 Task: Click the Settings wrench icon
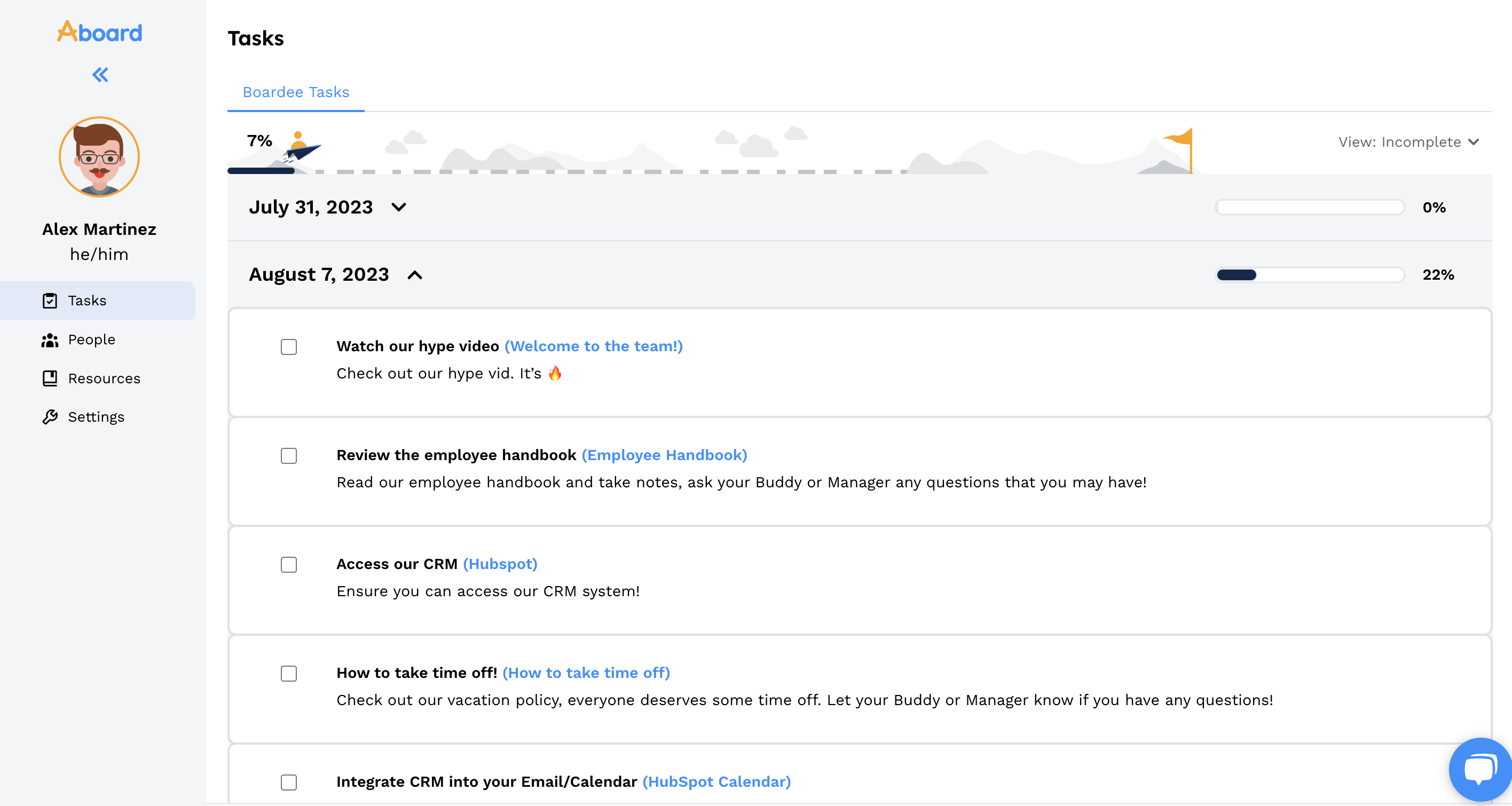(50, 416)
